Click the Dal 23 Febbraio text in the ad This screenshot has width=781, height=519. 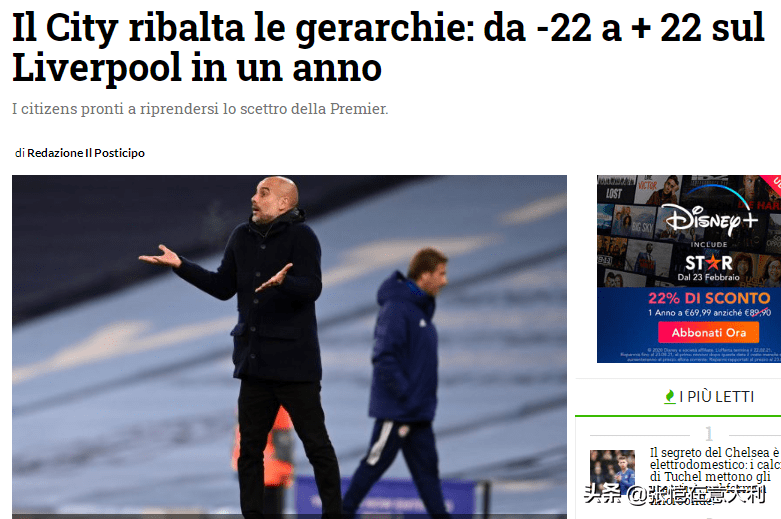[x=708, y=277]
